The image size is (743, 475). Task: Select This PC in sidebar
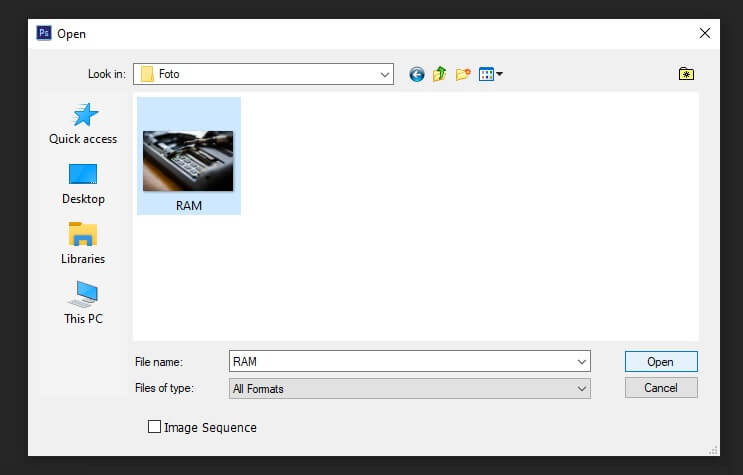pos(83,303)
